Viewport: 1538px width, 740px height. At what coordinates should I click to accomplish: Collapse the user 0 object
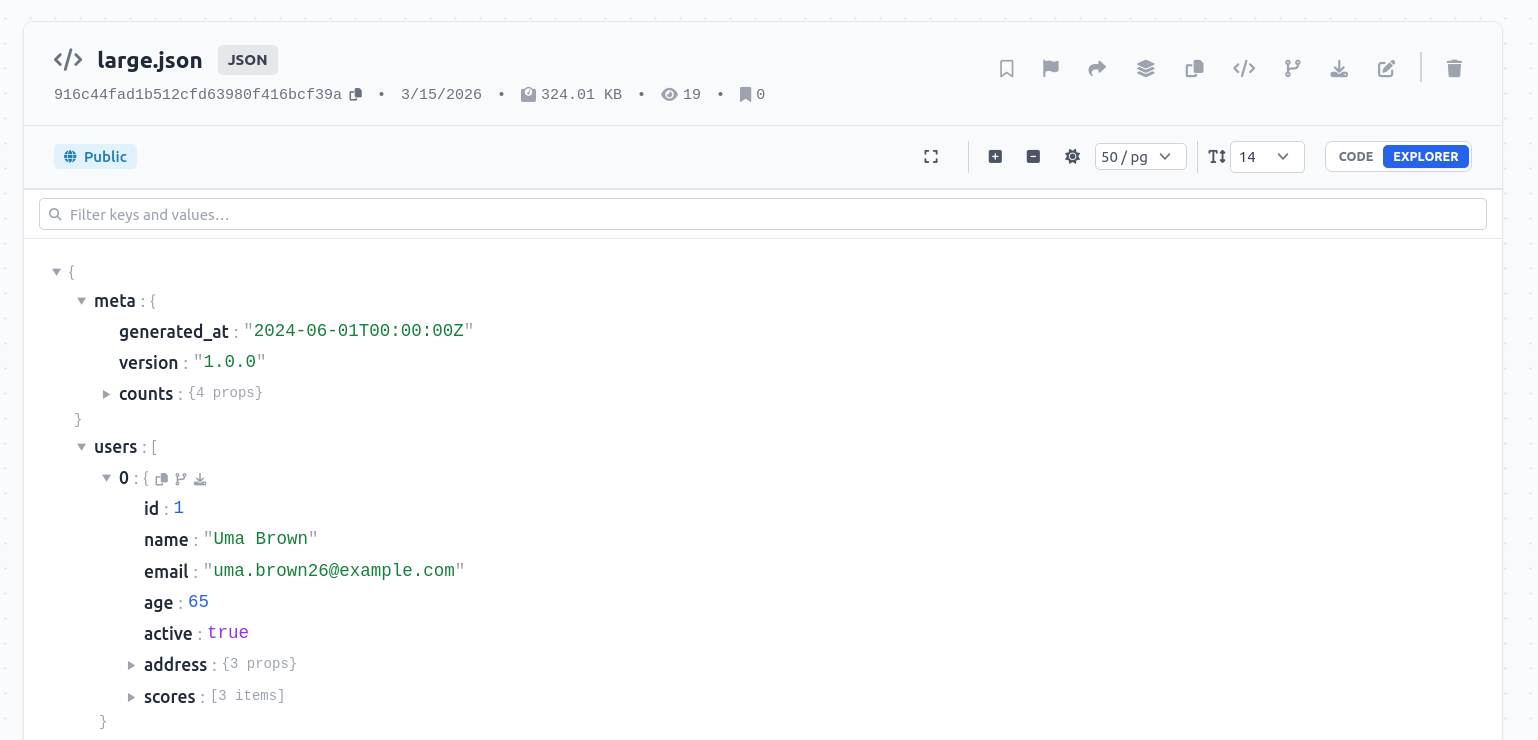point(107,478)
